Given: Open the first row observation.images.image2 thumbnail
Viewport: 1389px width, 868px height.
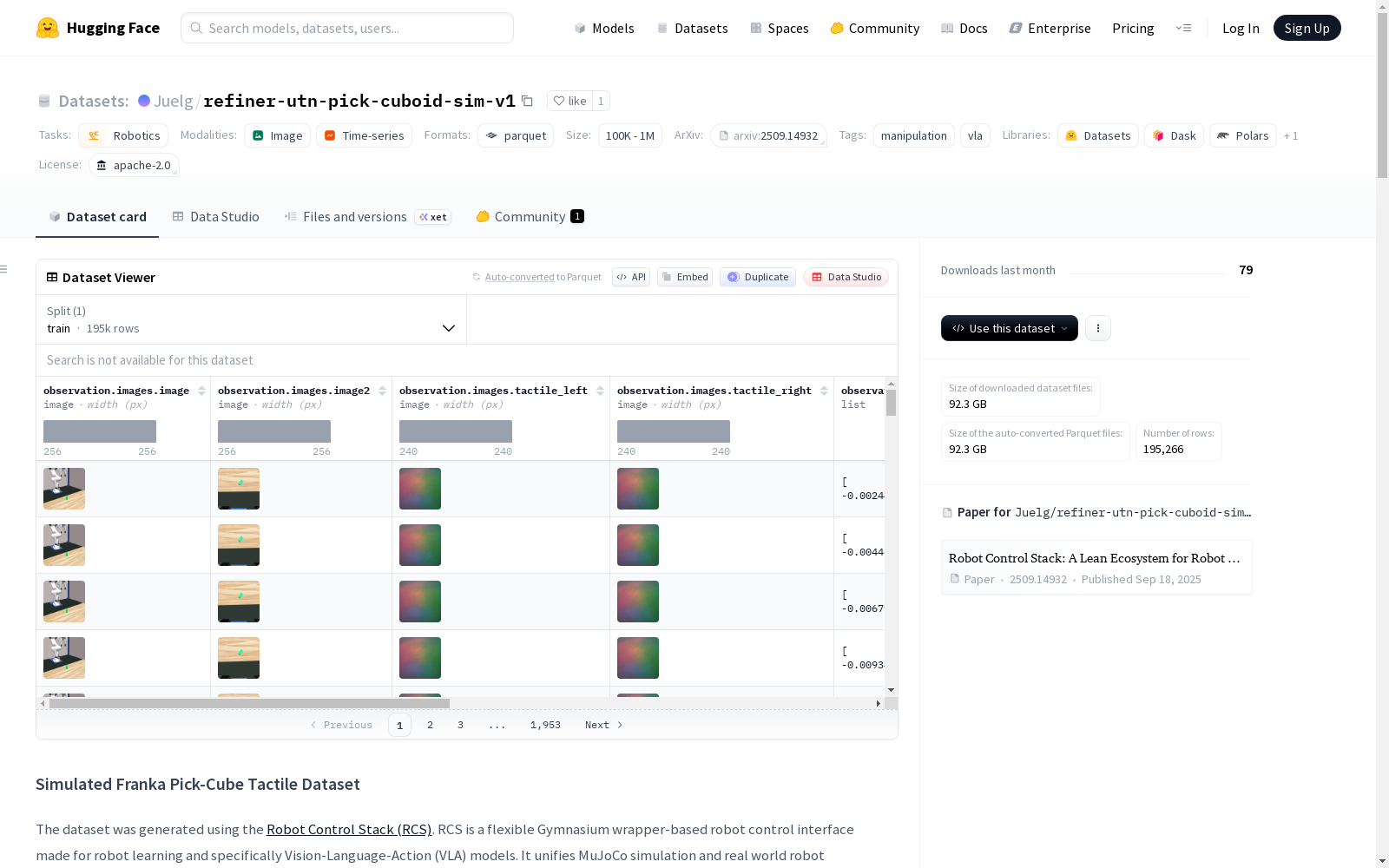Looking at the screenshot, I should click(239, 489).
